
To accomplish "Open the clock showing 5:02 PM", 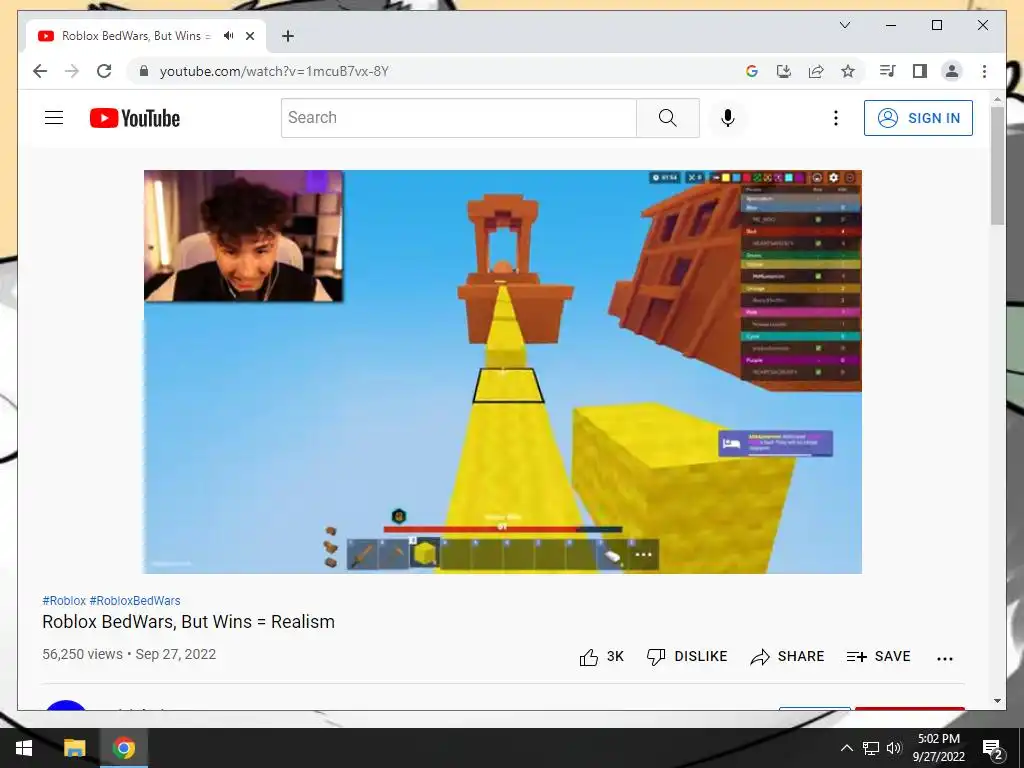I will click(x=938, y=748).
